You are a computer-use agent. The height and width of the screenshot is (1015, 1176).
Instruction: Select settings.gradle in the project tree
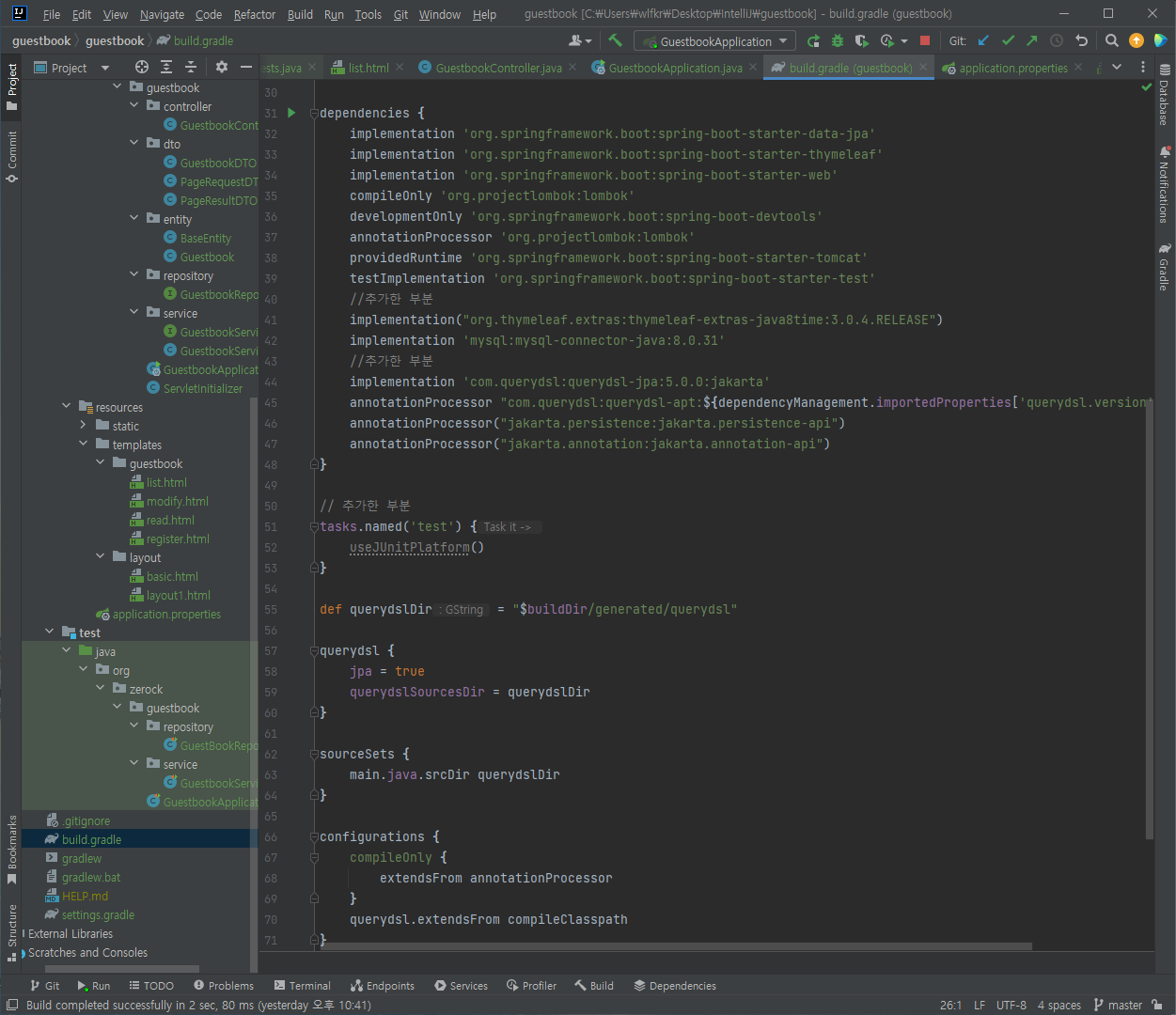click(x=98, y=914)
